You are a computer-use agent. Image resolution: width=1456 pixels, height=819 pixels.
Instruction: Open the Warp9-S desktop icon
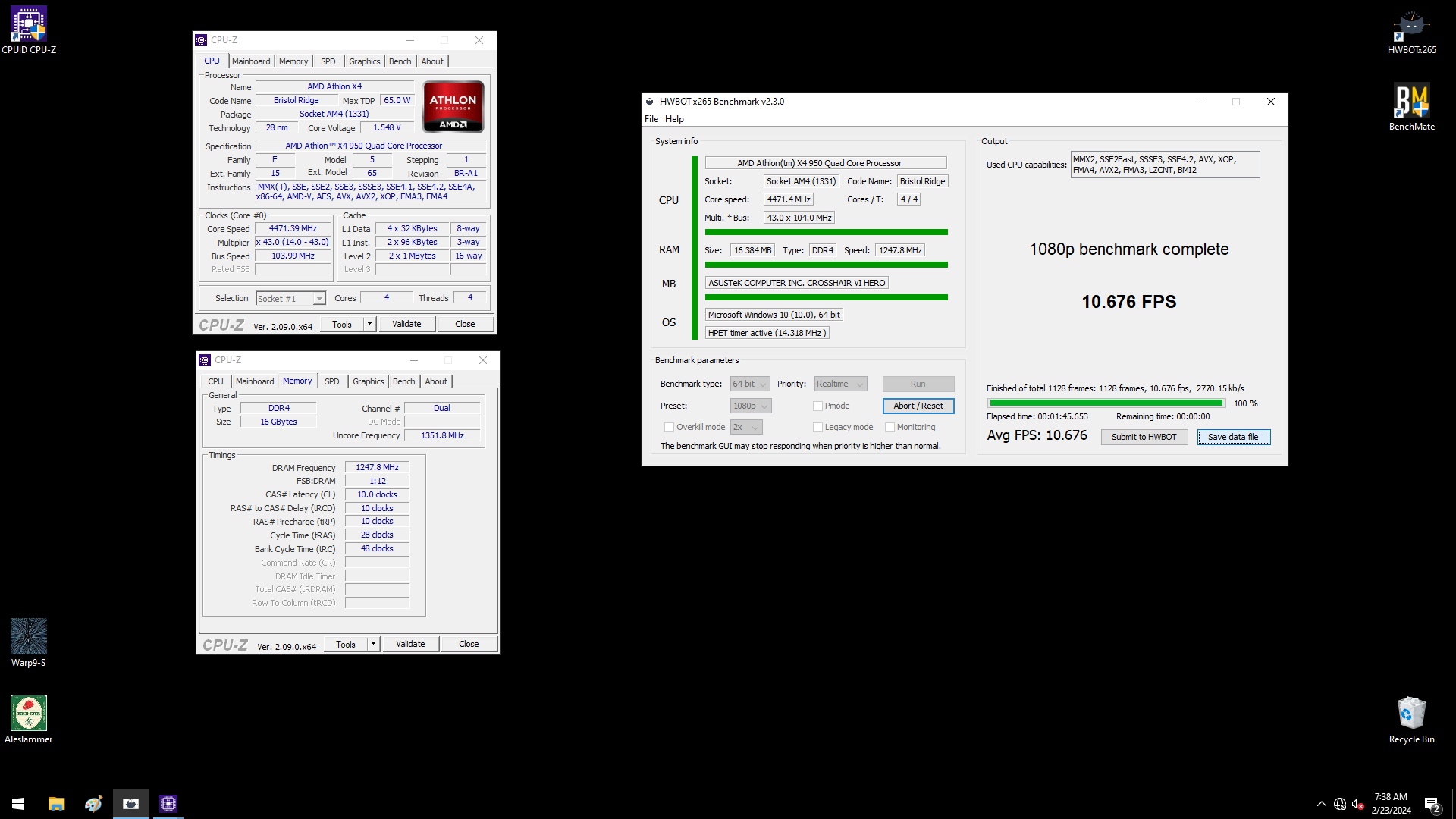[x=29, y=643]
